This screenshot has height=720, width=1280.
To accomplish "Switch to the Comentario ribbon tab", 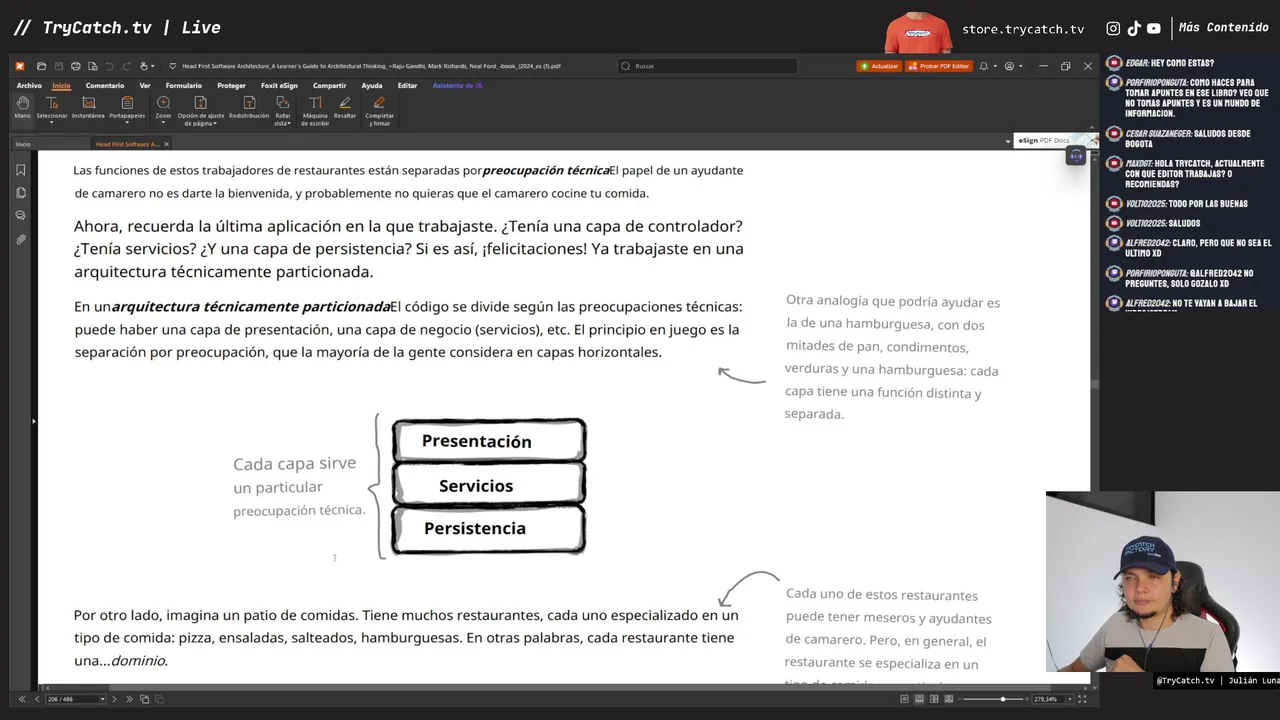I will click(x=105, y=86).
